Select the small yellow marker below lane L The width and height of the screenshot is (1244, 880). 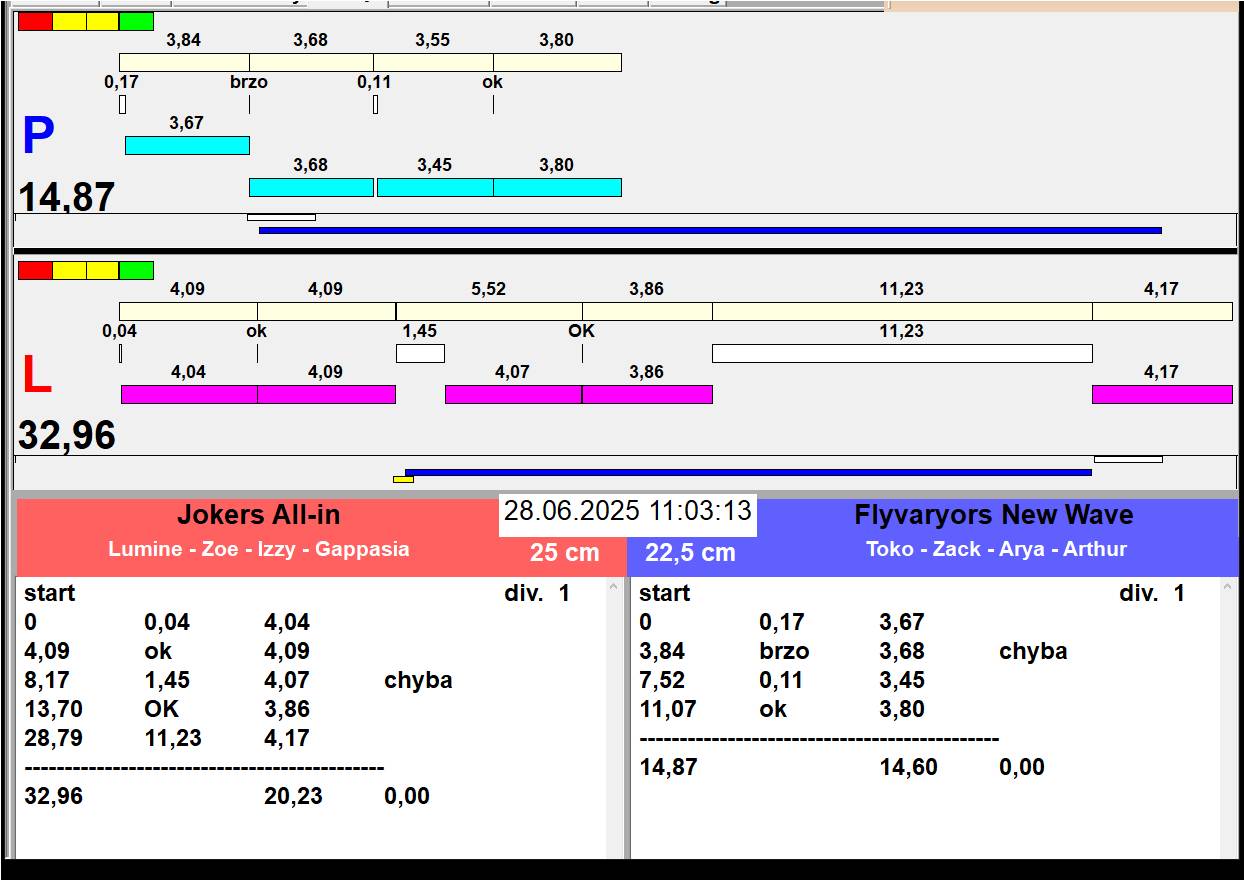click(x=403, y=479)
